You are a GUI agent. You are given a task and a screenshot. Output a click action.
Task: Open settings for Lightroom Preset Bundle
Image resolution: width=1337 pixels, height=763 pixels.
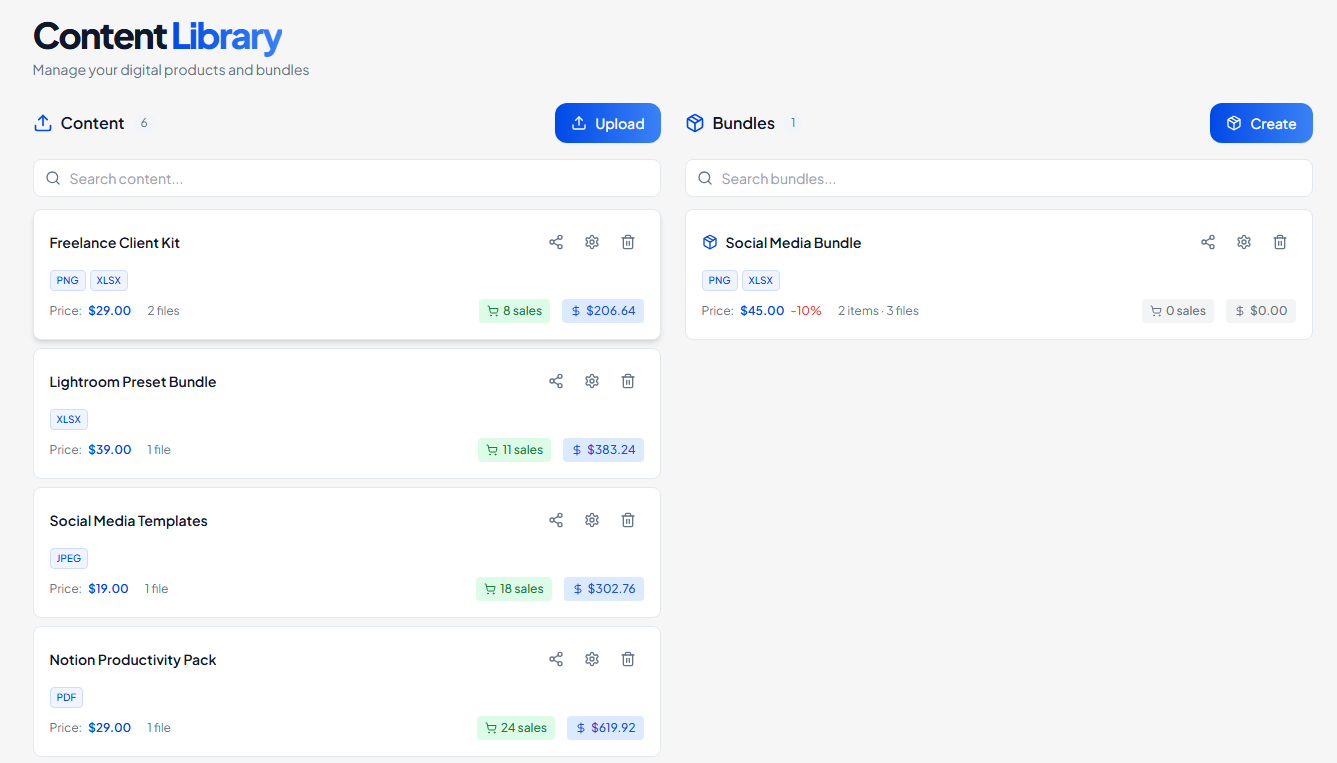pyautogui.click(x=592, y=381)
